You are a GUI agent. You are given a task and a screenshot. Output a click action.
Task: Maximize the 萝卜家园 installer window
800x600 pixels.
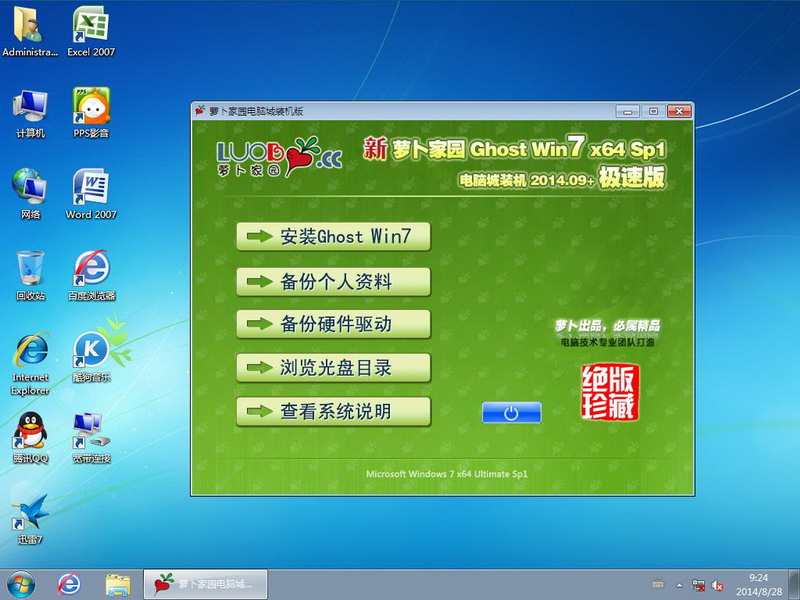point(654,111)
